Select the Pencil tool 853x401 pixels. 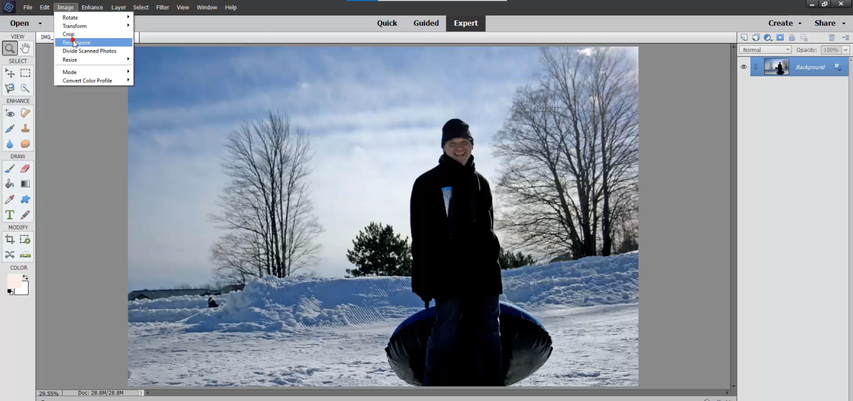pos(25,215)
